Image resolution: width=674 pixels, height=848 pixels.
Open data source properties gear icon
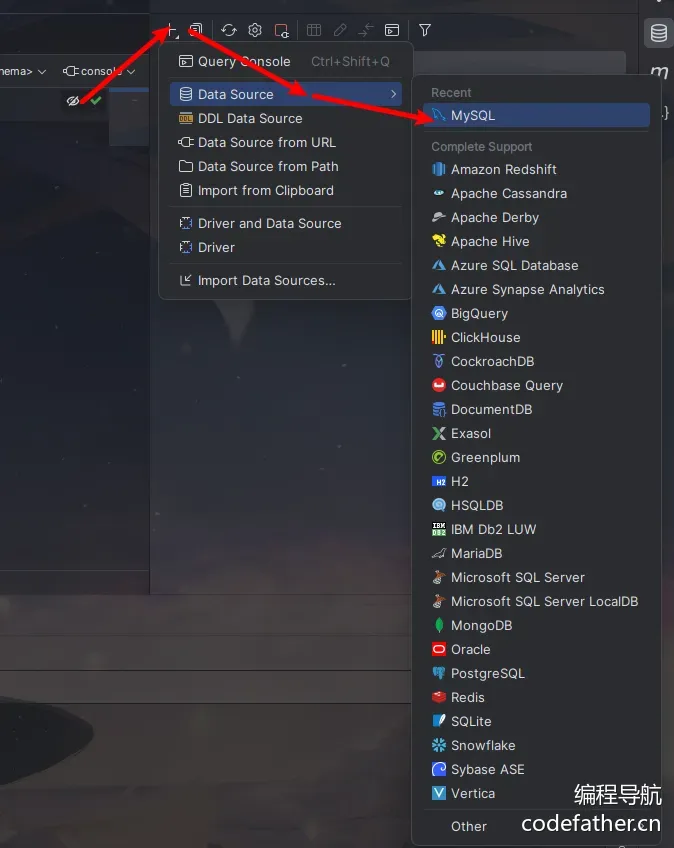pos(255,31)
